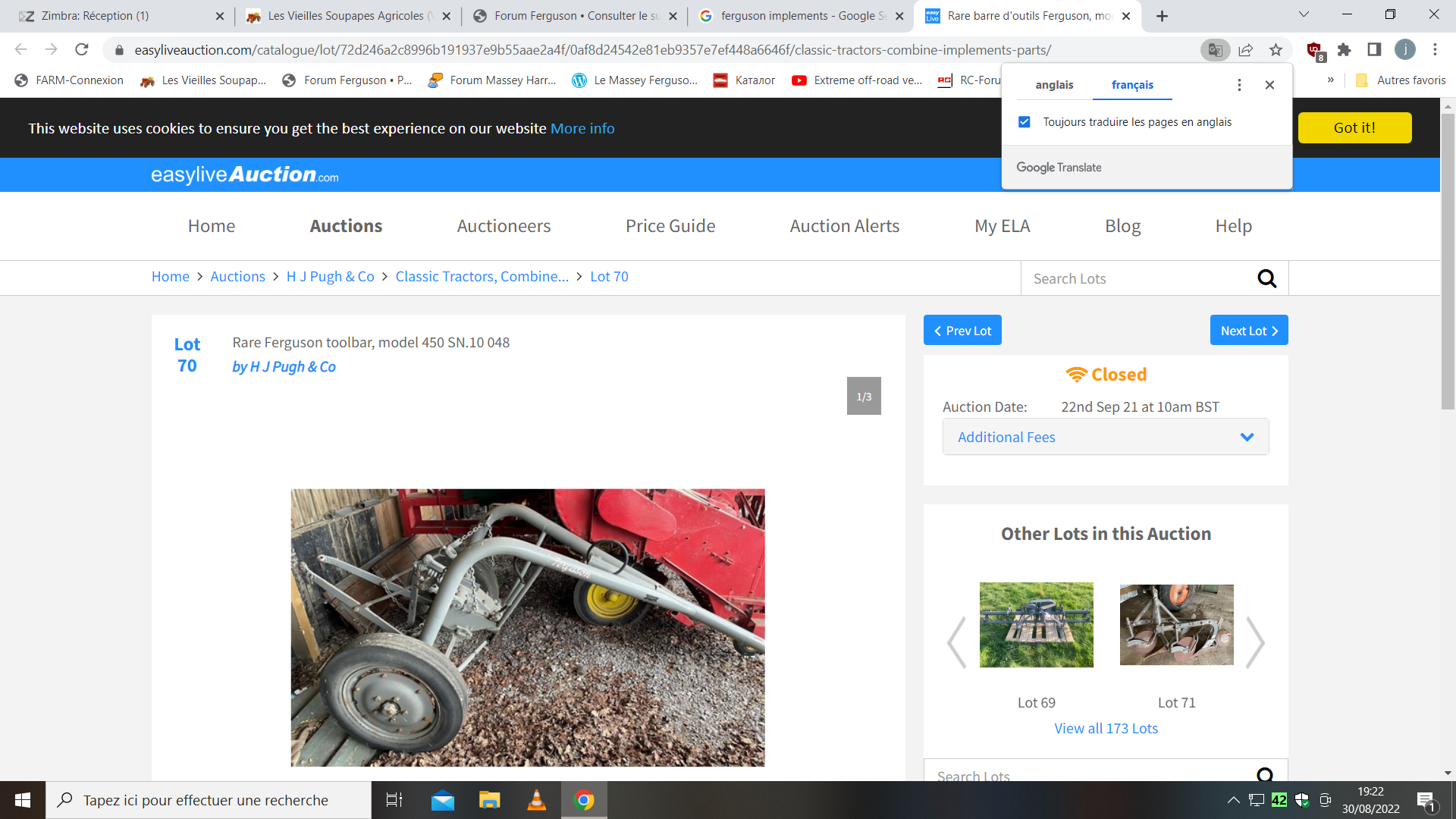This screenshot has height=819, width=1456.
Task: Show previous lots with left carousel arrow
Action: click(956, 642)
